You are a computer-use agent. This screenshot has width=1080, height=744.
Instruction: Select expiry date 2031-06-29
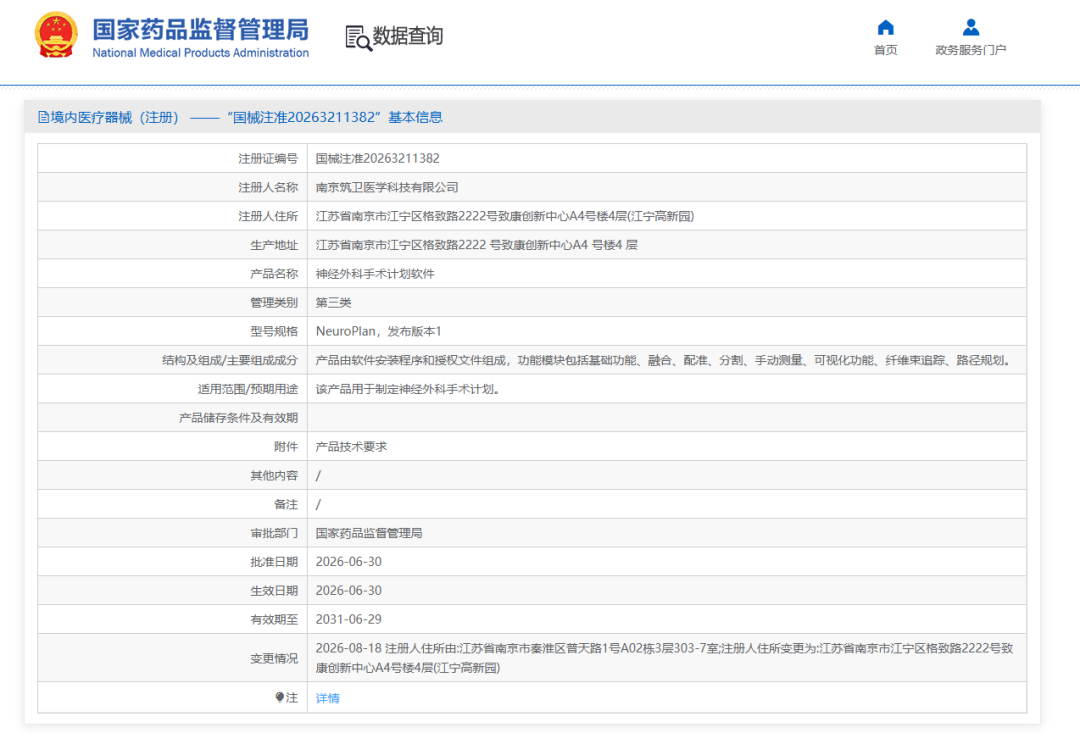pos(349,620)
